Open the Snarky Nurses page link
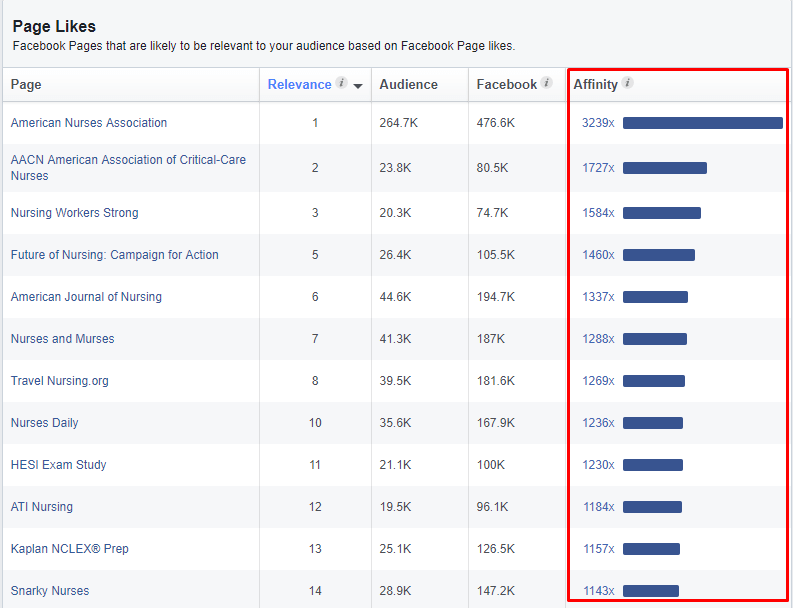793x608 pixels. (x=50, y=590)
